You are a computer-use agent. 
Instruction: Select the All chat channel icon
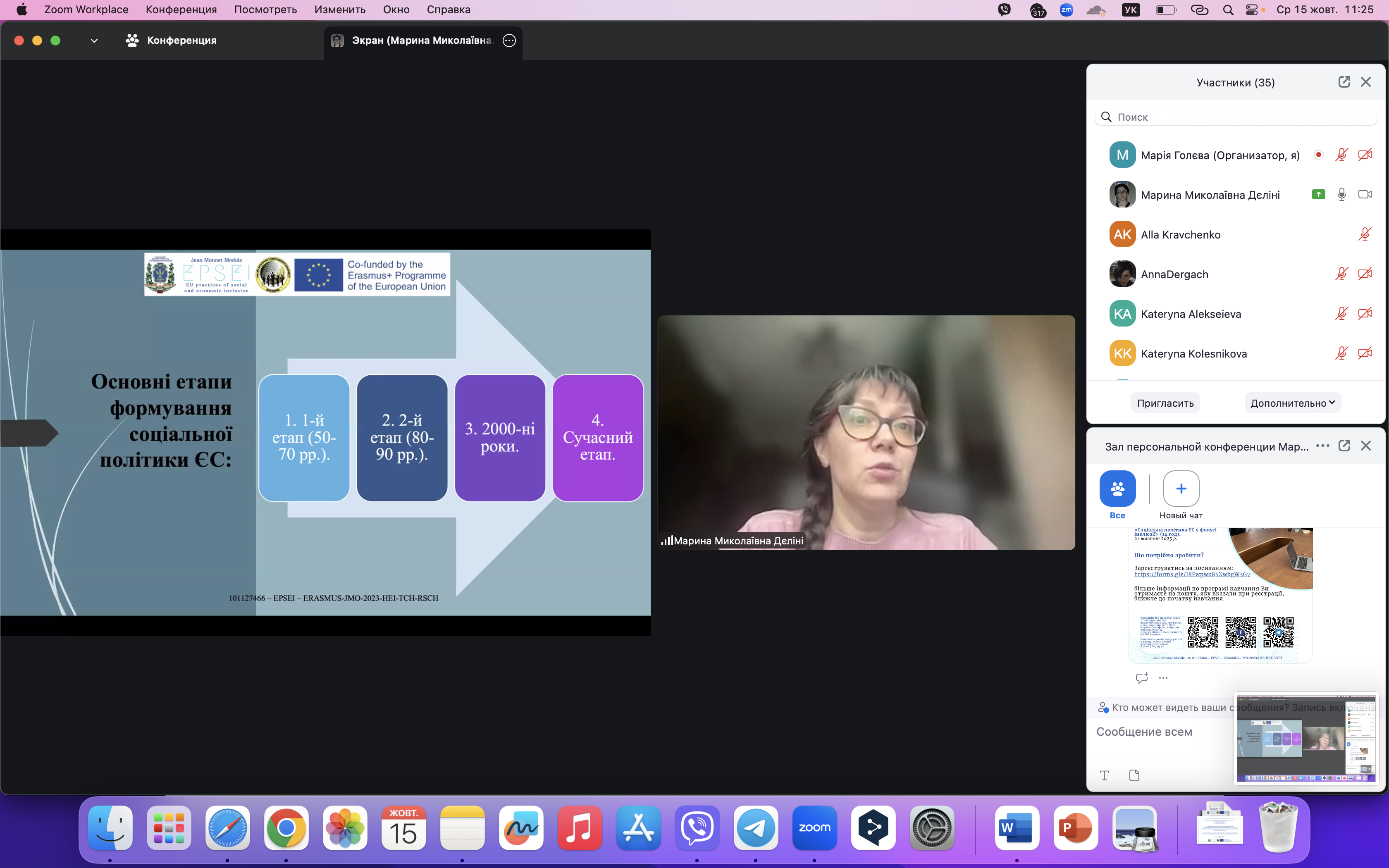click(1117, 489)
